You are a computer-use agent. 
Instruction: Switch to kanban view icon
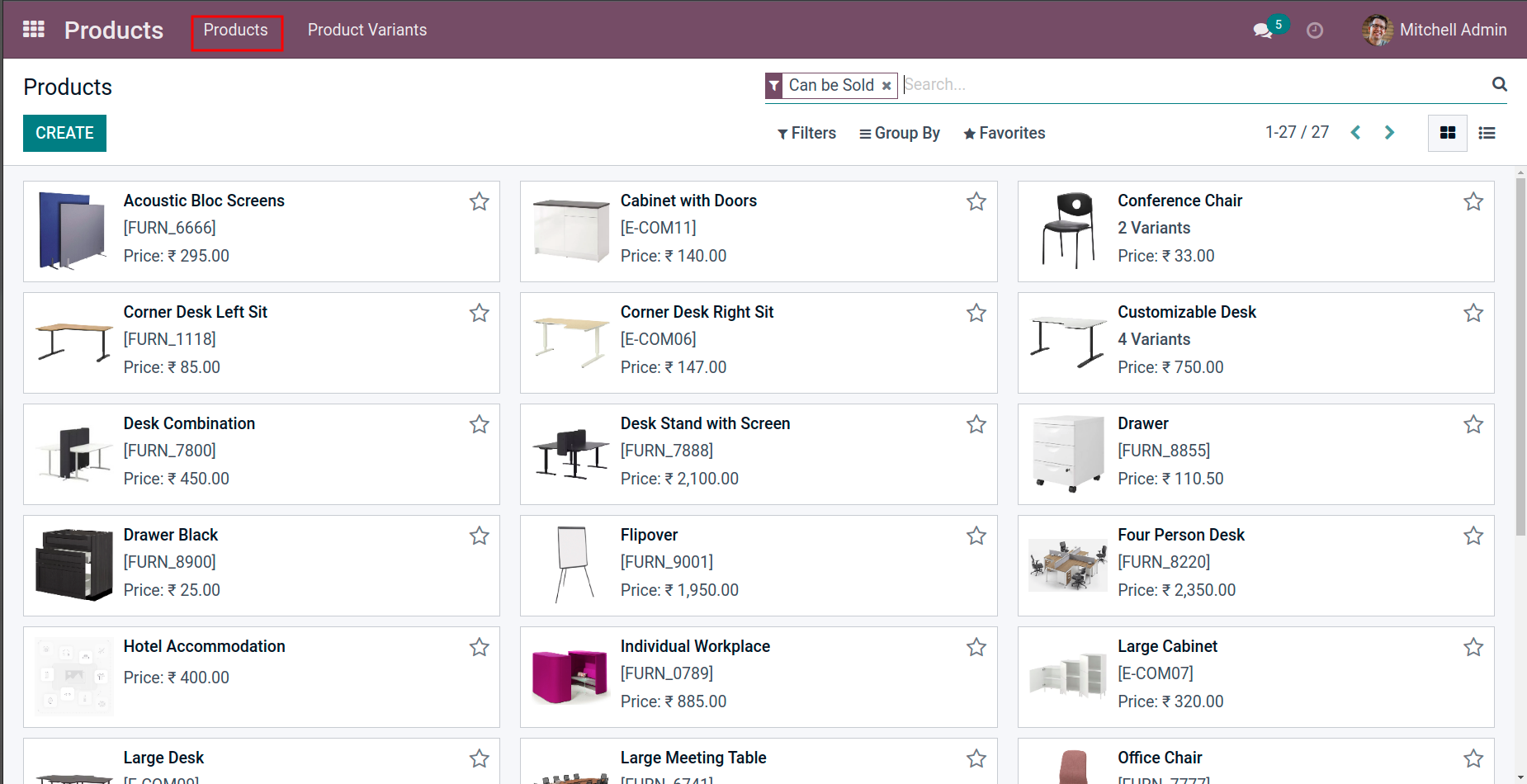click(x=1447, y=133)
